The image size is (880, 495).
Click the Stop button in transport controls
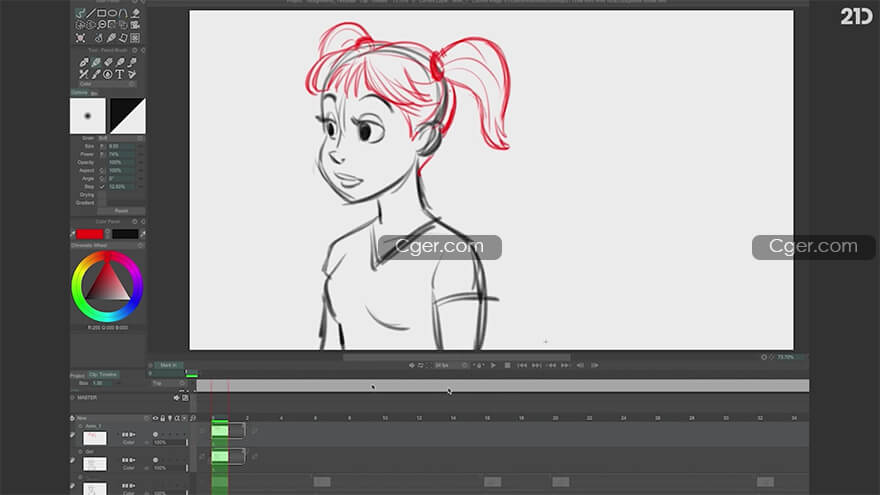point(507,365)
